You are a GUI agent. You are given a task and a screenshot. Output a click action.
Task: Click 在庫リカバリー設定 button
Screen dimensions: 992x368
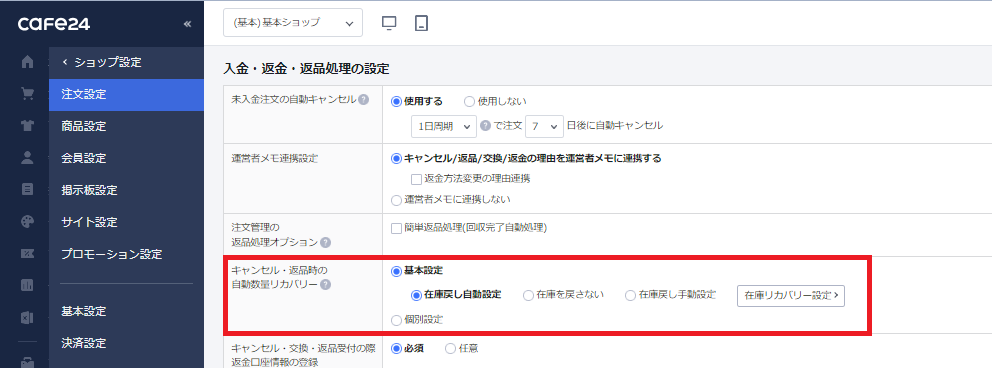coord(791,295)
